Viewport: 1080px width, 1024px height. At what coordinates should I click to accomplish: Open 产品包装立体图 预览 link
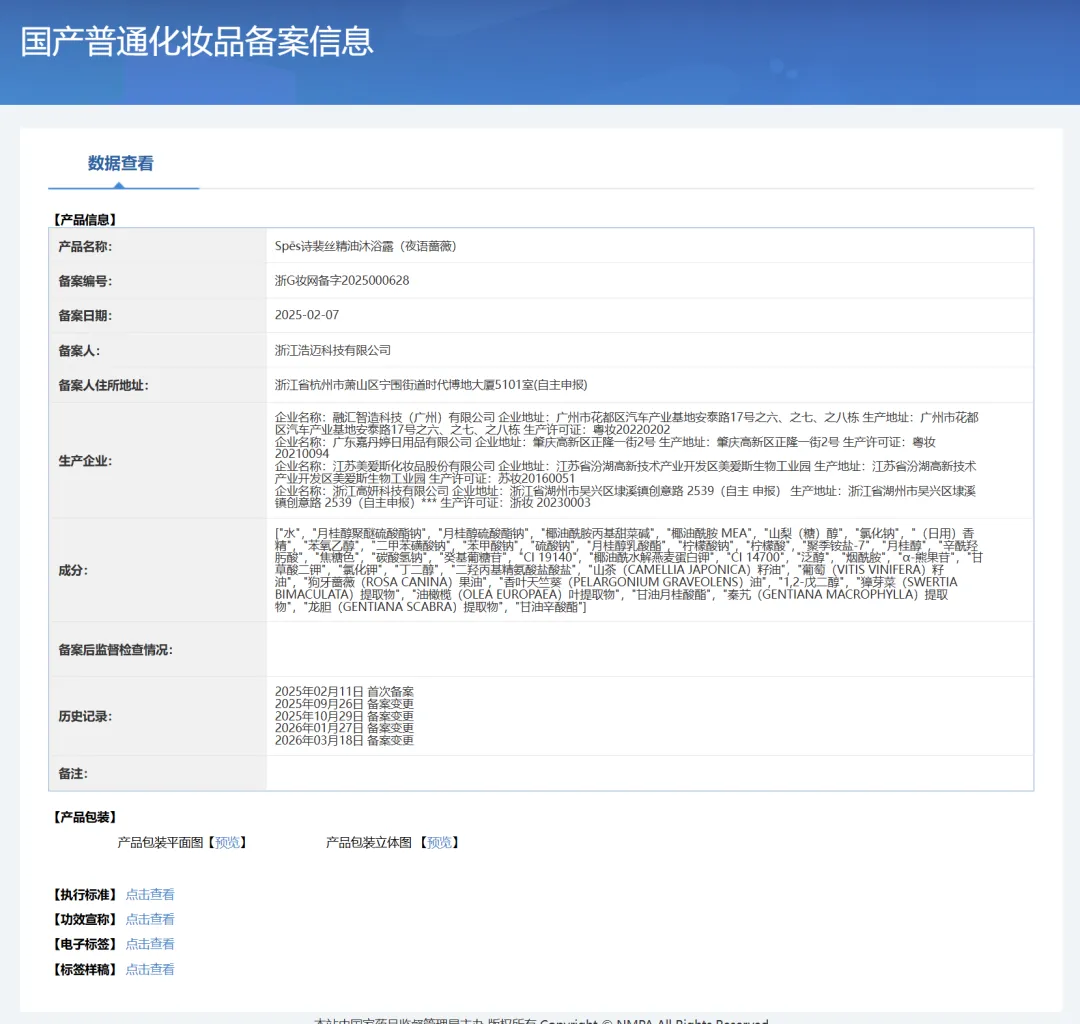click(x=439, y=842)
